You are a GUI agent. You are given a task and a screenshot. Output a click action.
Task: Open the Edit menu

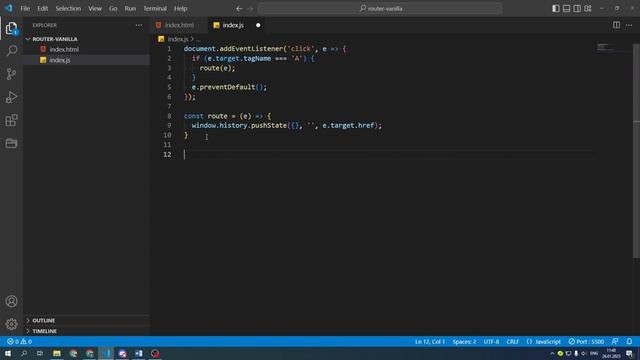(42, 9)
